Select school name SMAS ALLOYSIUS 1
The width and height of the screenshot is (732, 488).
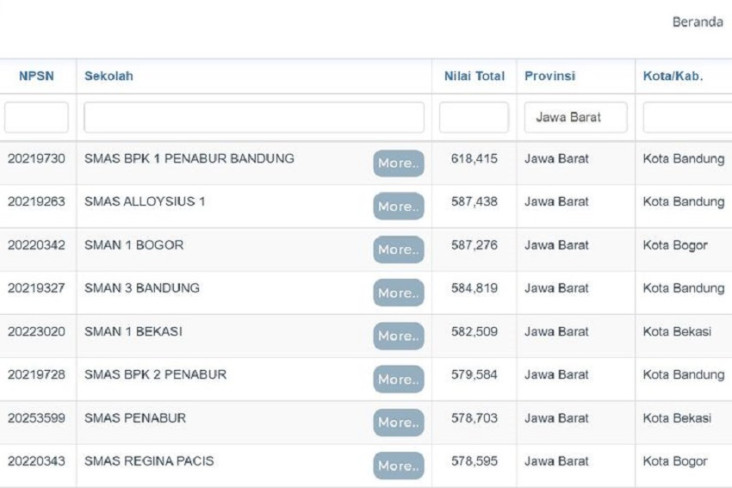(x=145, y=202)
